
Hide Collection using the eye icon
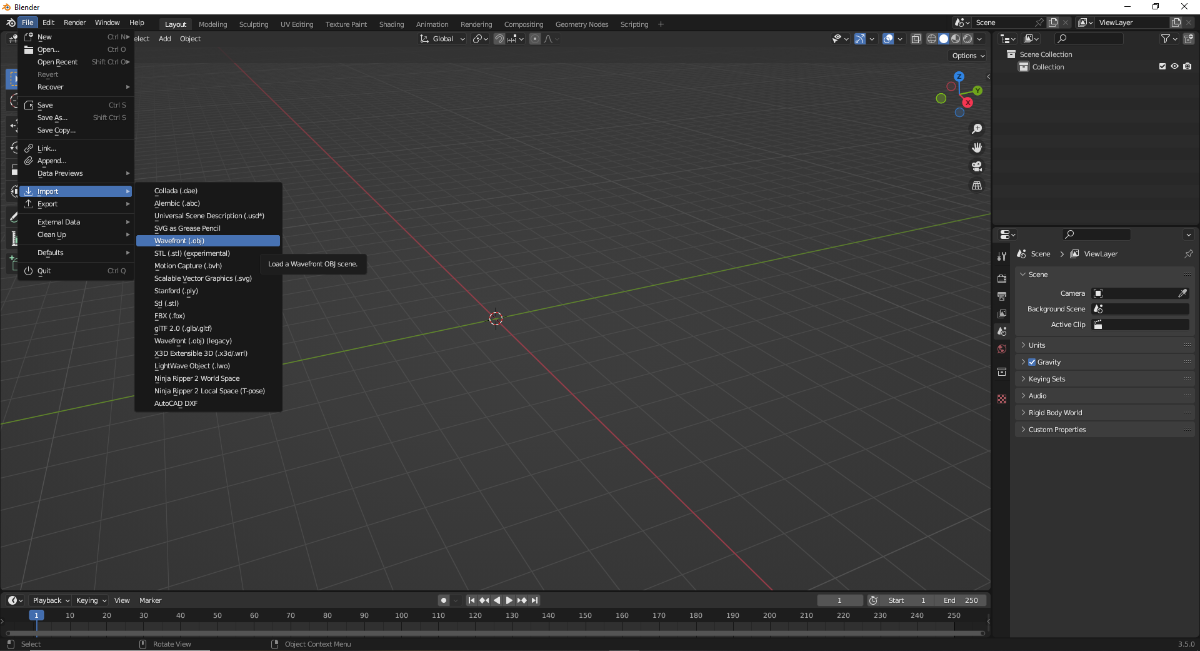[1174, 67]
